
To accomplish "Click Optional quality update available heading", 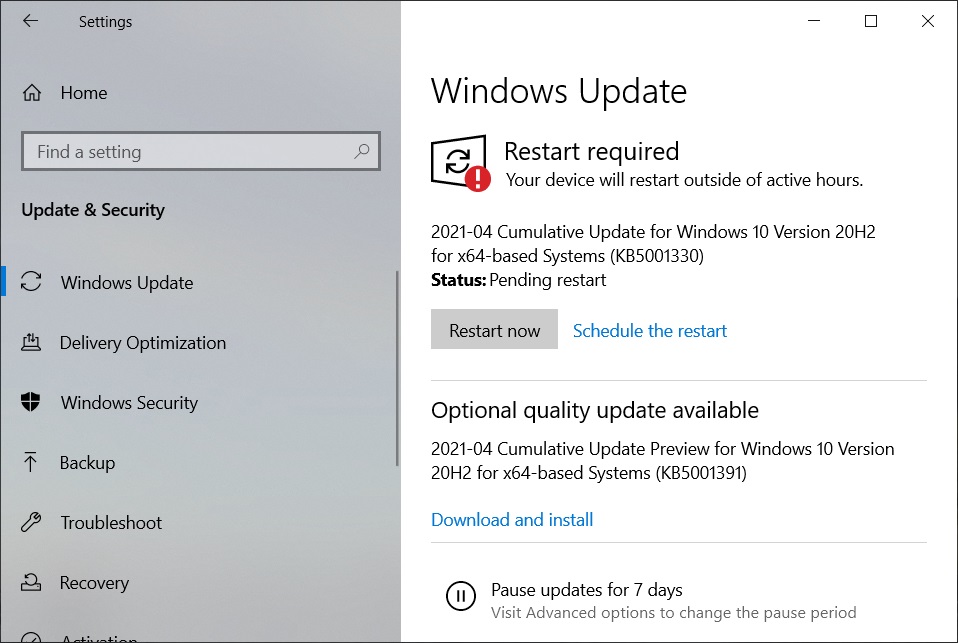I will click(594, 410).
